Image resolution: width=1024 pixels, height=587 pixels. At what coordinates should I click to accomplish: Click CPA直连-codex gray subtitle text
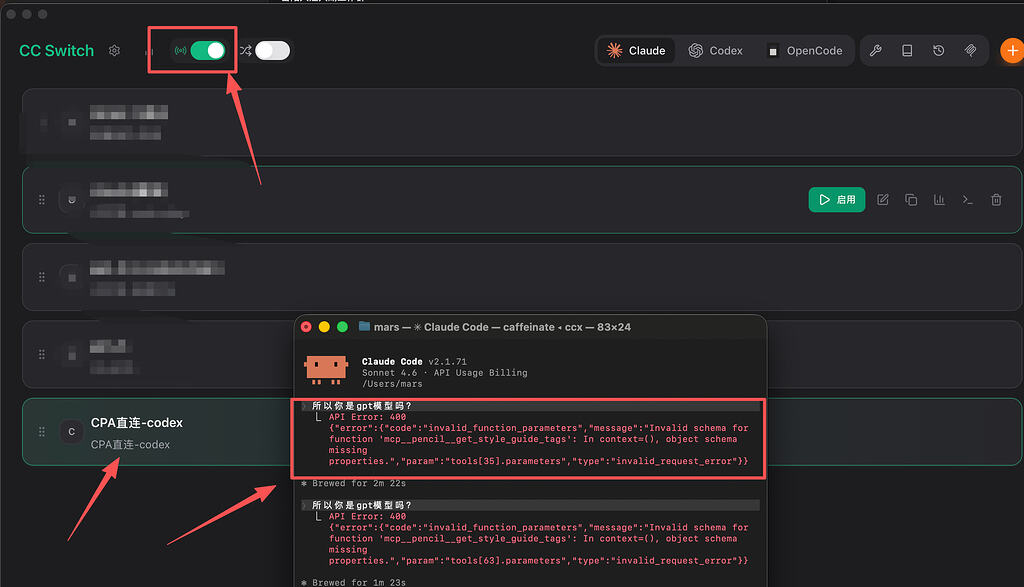click(130, 445)
